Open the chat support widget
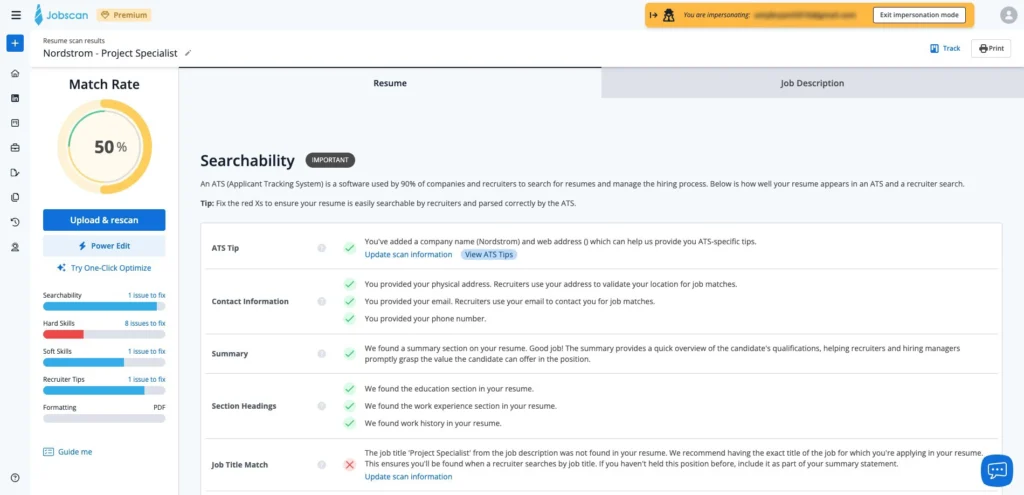Image resolution: width=1024 pixels, height=495 pixels. [997, 470]
